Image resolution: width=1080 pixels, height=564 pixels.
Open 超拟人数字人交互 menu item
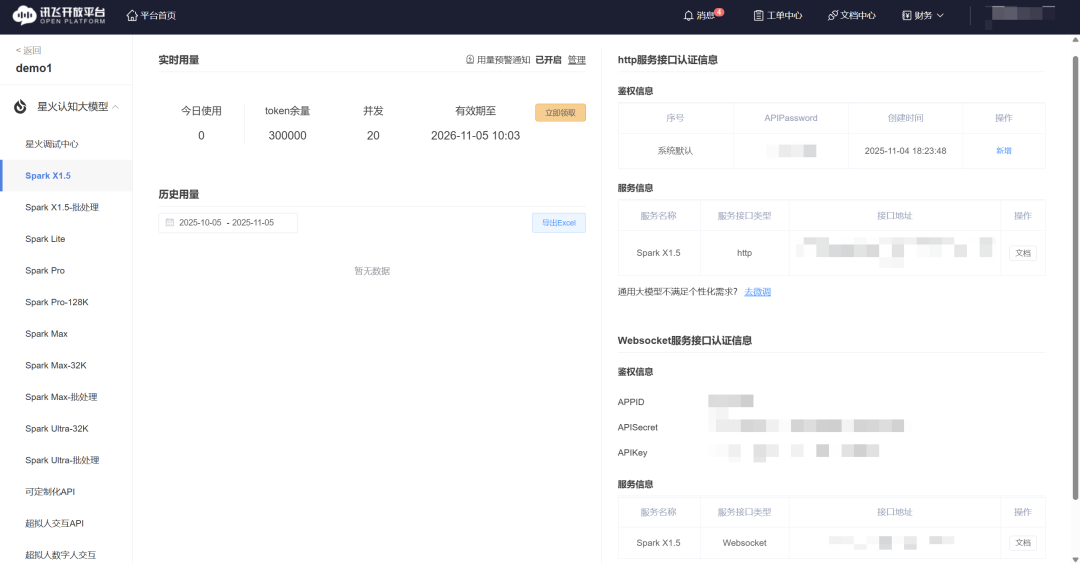point(61,555)
